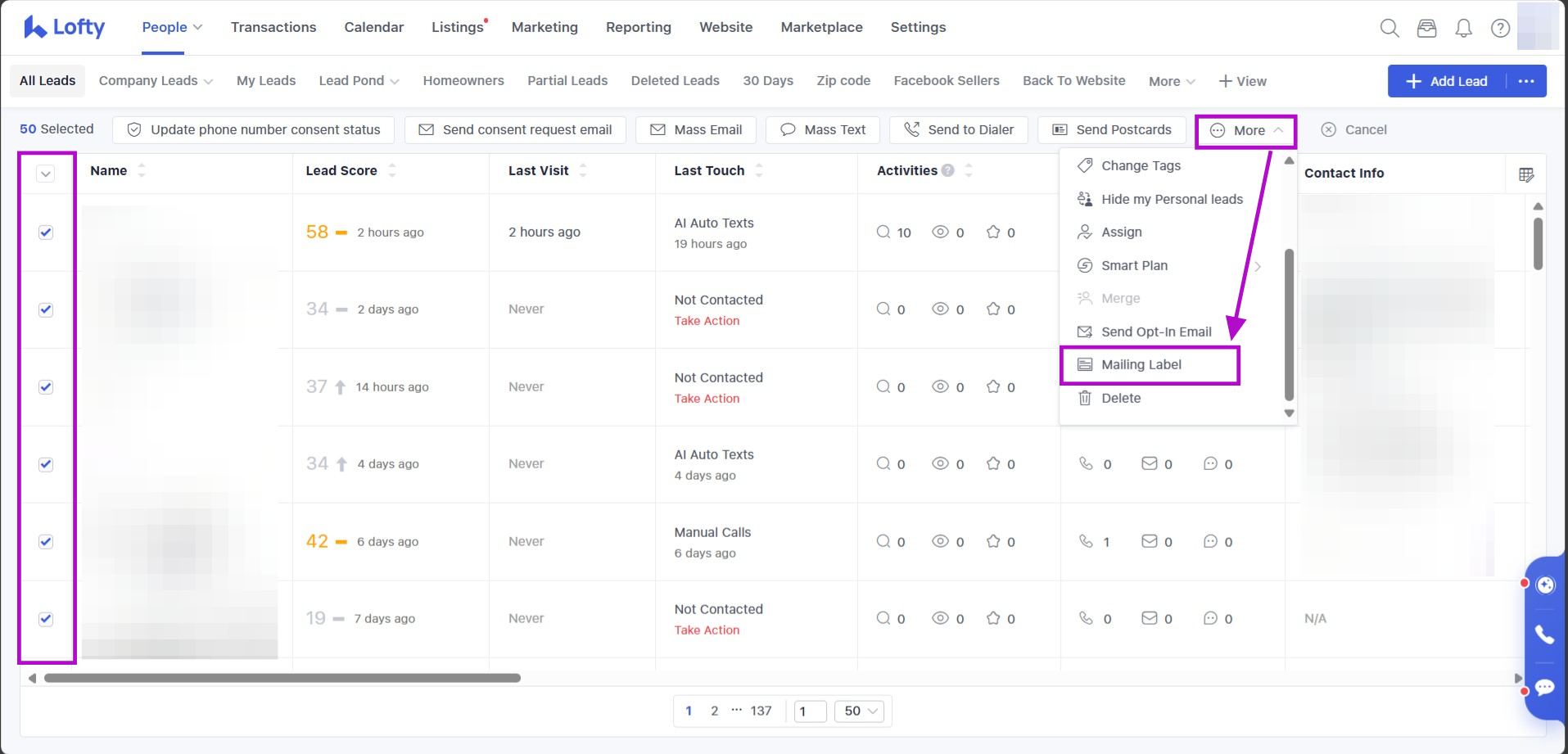Open the column settings table icon
Image resolution: width=1568 pixels, height=754 pixels.
[x=1526, y=174]
